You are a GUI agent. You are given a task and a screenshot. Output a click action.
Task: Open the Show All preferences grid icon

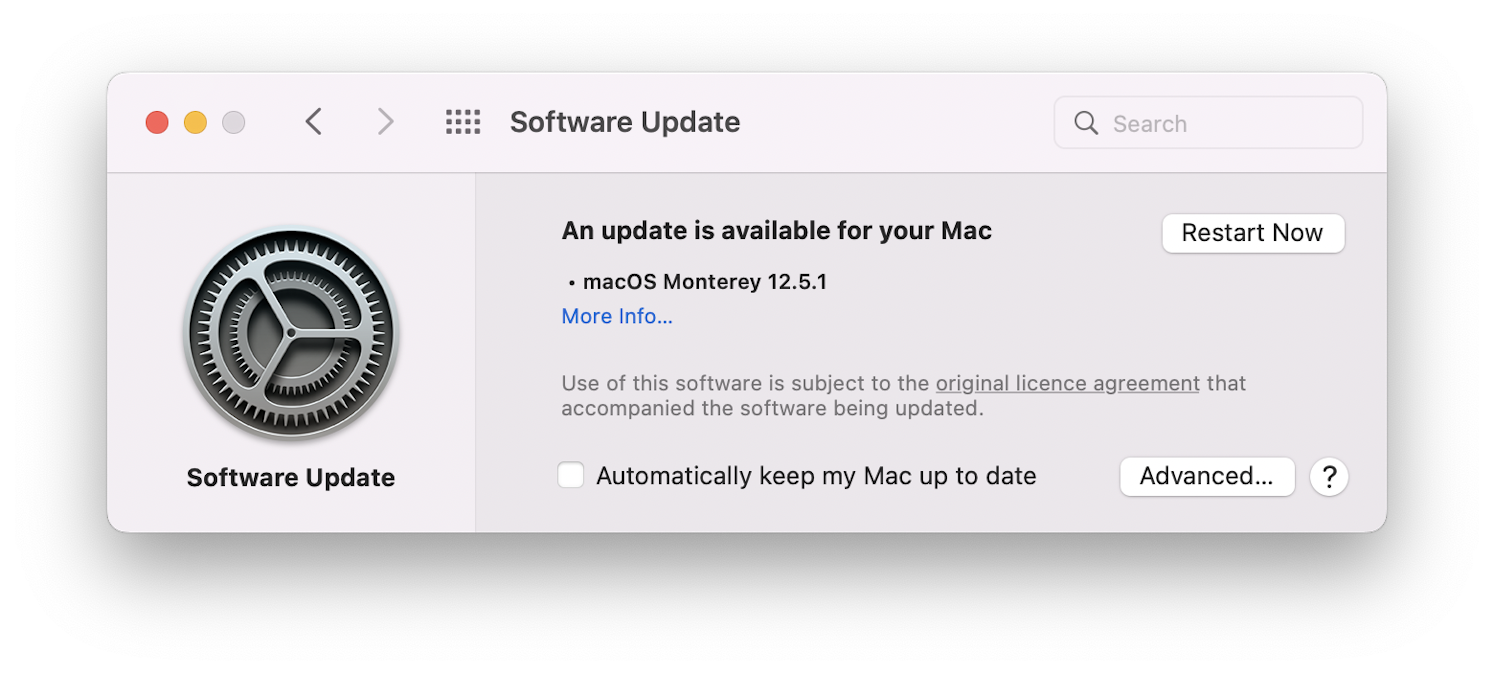pos(462,121)
